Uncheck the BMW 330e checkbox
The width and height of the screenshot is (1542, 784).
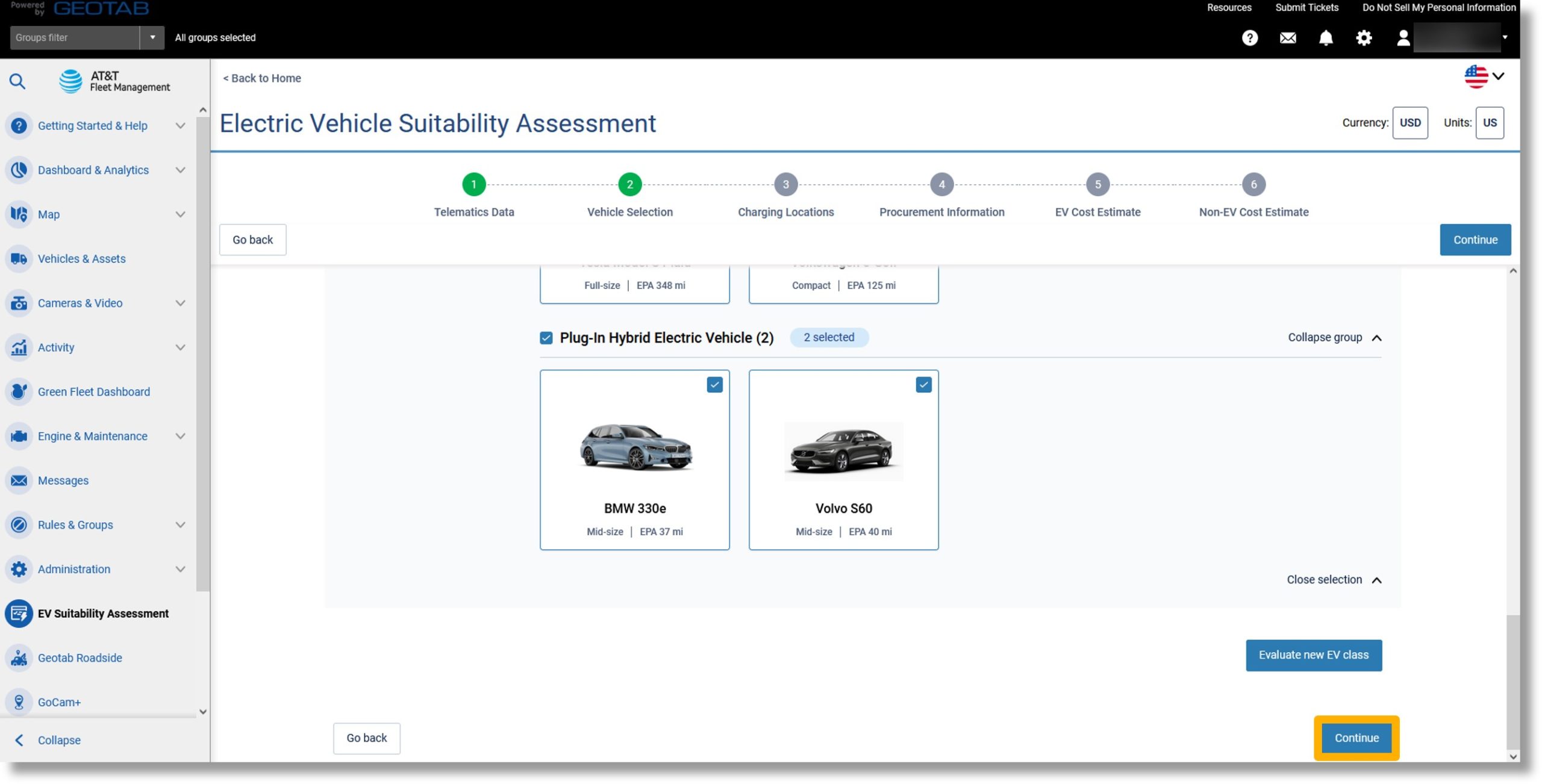(714, 385)
